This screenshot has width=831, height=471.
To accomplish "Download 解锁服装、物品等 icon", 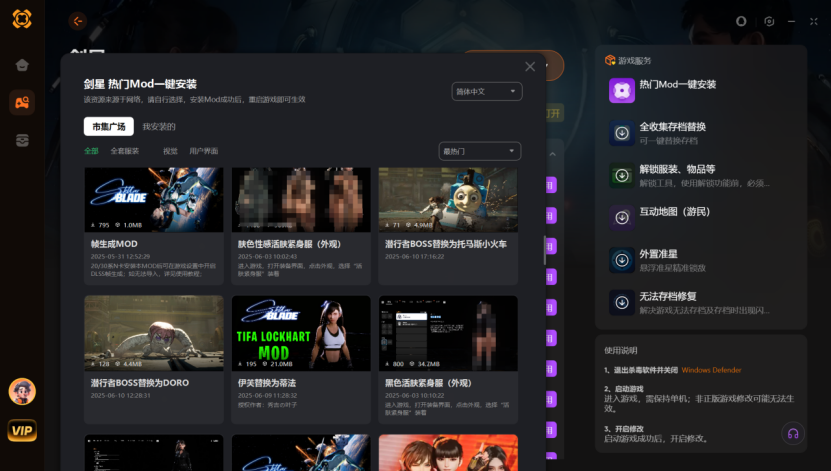I will [x=622, y=175].
